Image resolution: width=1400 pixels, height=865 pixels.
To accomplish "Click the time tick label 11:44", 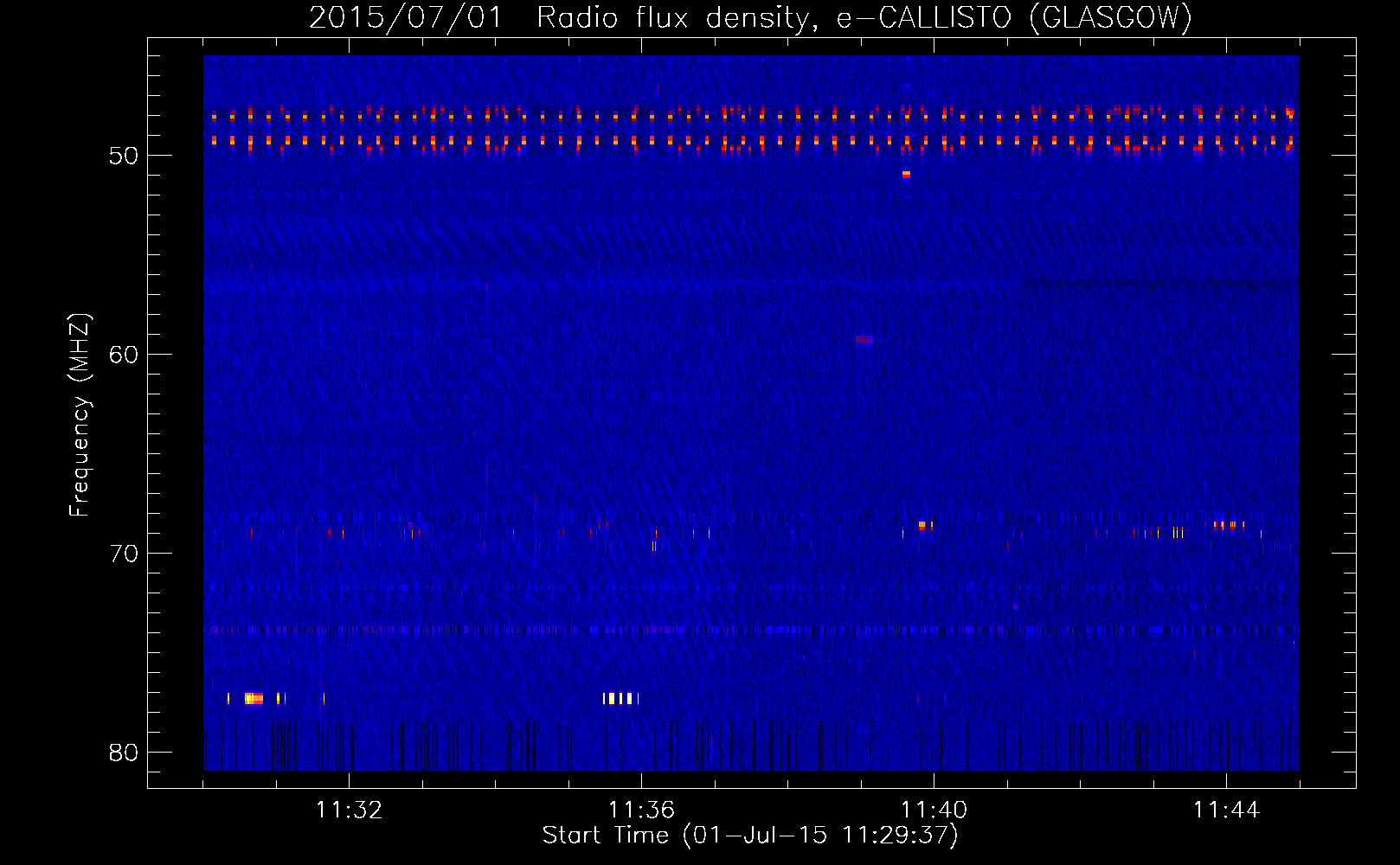I will click(1226, 811).
